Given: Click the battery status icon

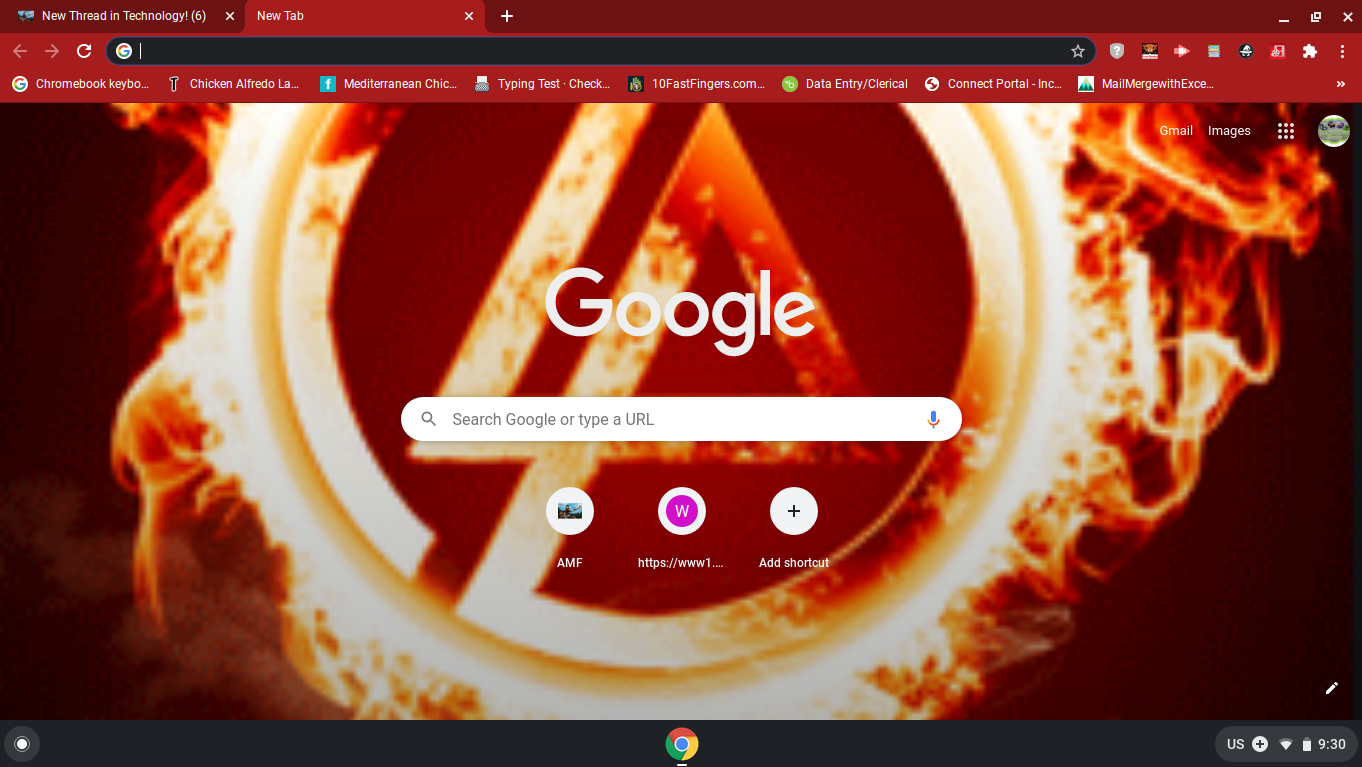Looking at the screenshot, I should click(x=1306, y=744).
